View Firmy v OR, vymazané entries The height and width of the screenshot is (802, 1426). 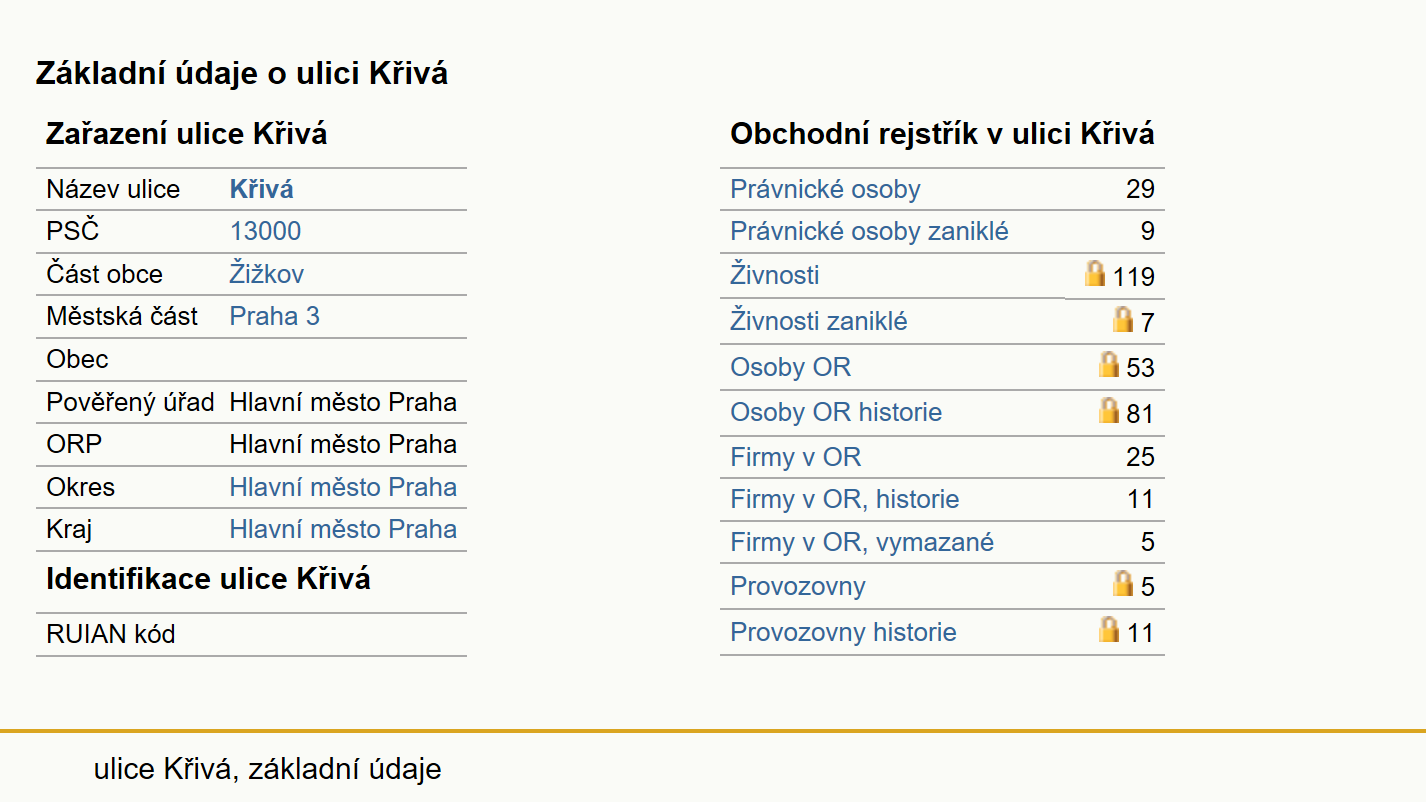pyautogui.click(x=862, y=542)
